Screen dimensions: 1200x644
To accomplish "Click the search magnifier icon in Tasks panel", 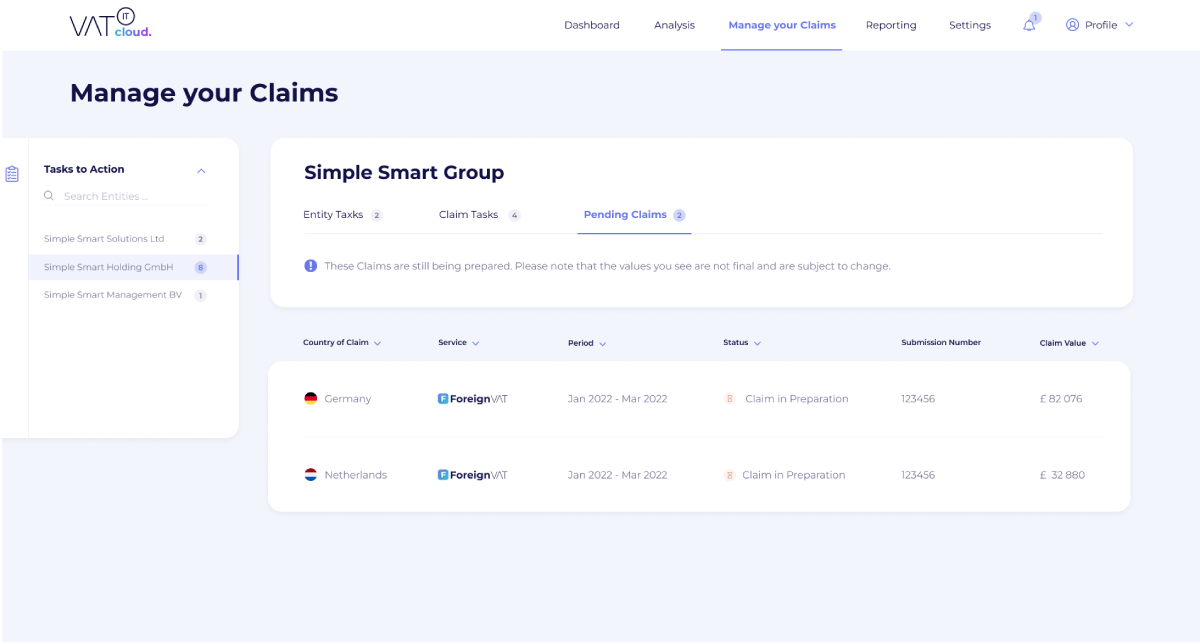I will point(49,196).
